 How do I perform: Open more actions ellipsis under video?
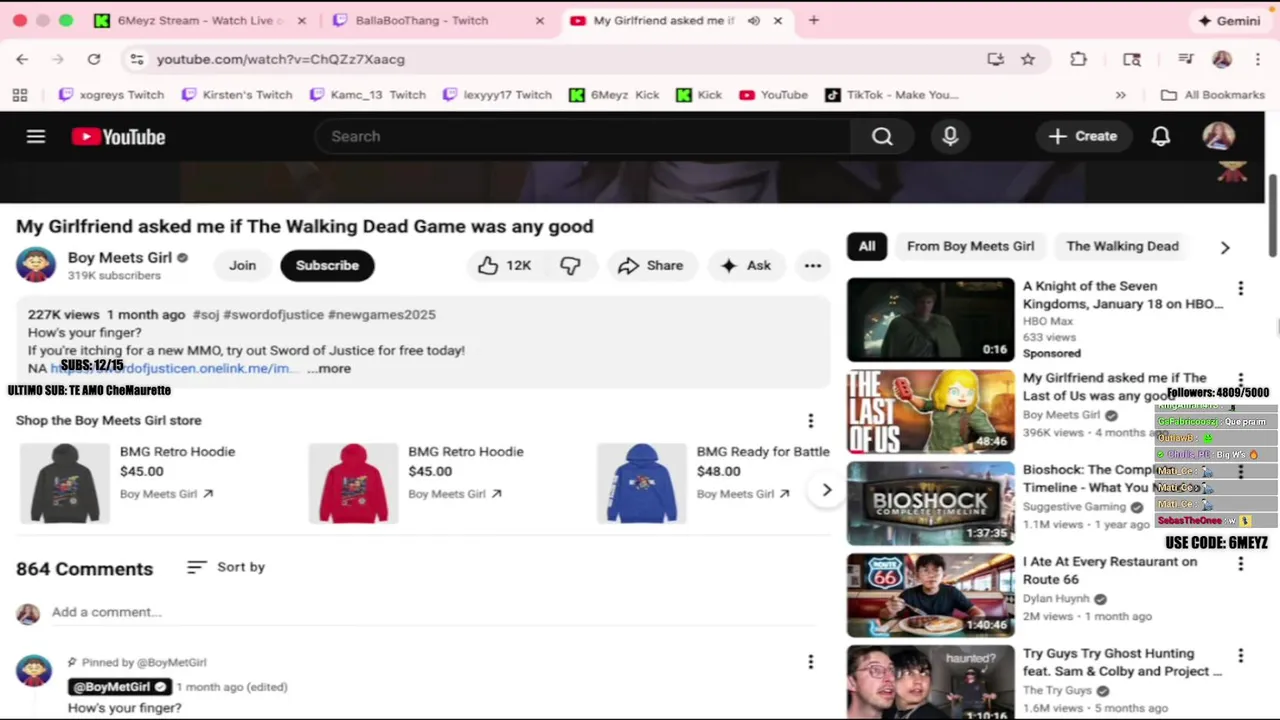(x=813, y=265)
